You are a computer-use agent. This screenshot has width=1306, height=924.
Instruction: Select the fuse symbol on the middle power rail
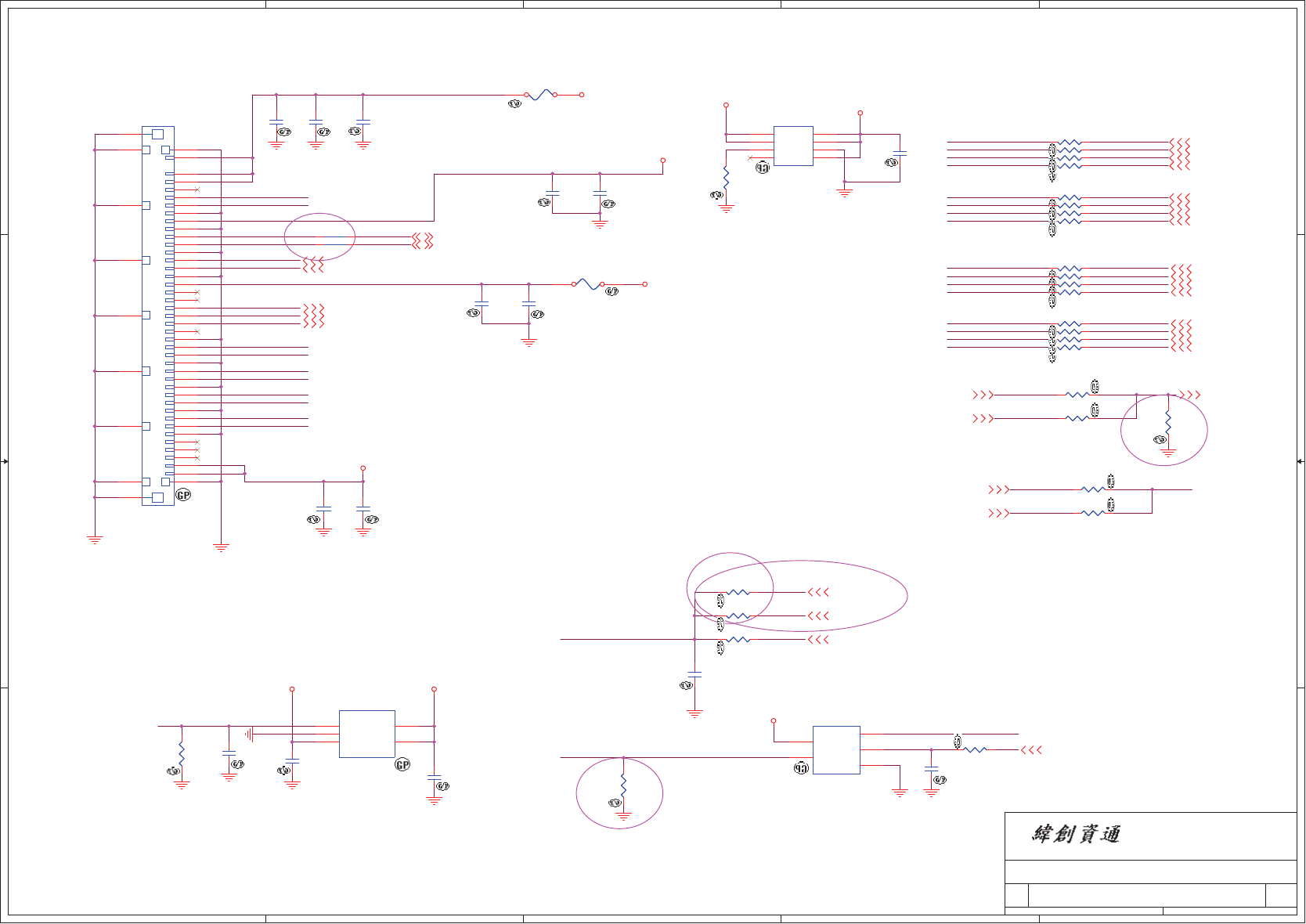click(x=587, y=284)
